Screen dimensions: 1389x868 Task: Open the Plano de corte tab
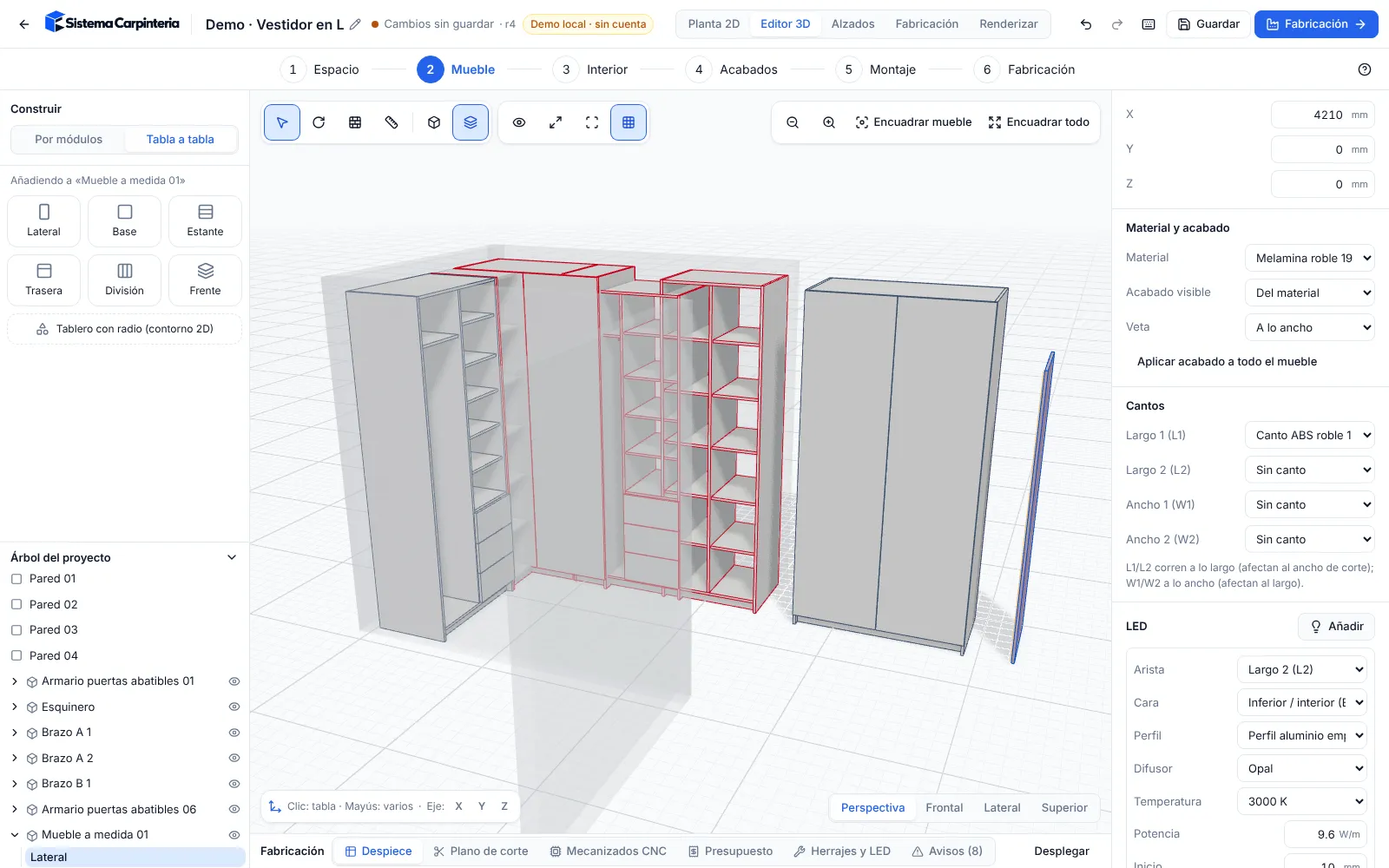click(481, 852)
